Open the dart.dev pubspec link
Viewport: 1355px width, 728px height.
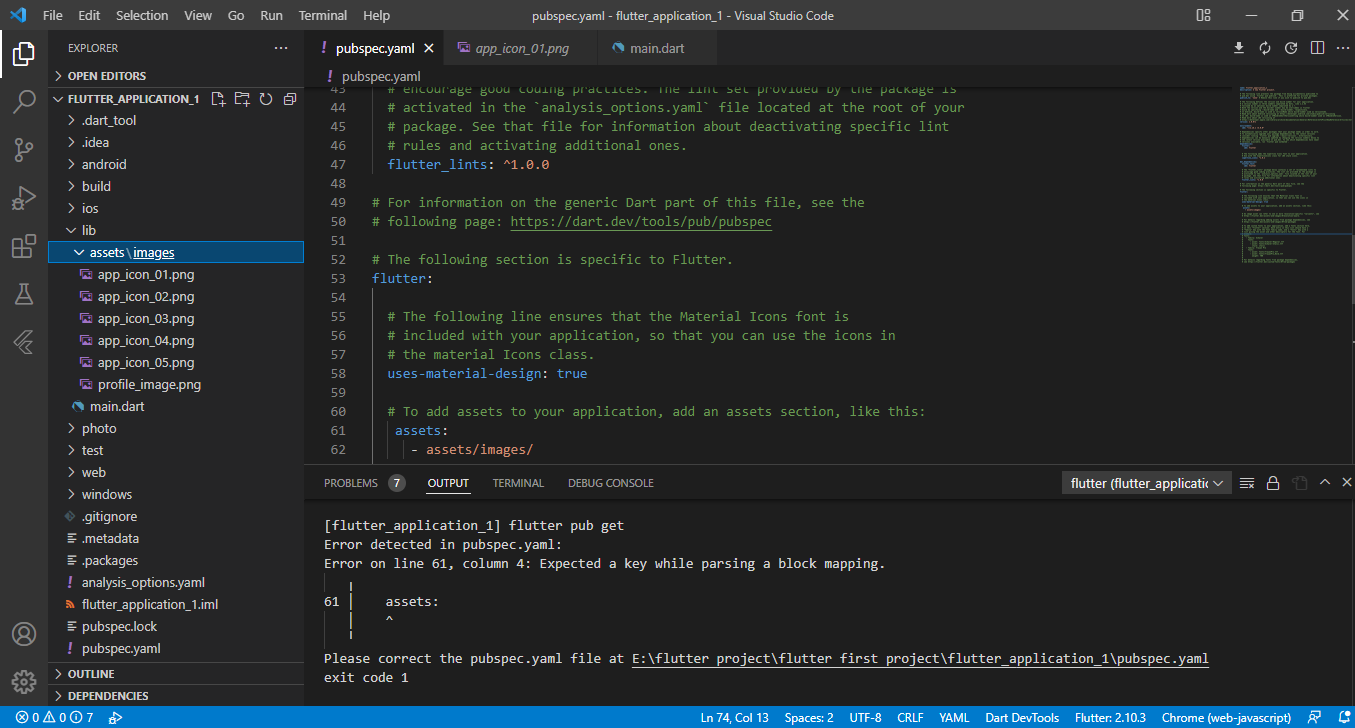(x=641, y=222)
